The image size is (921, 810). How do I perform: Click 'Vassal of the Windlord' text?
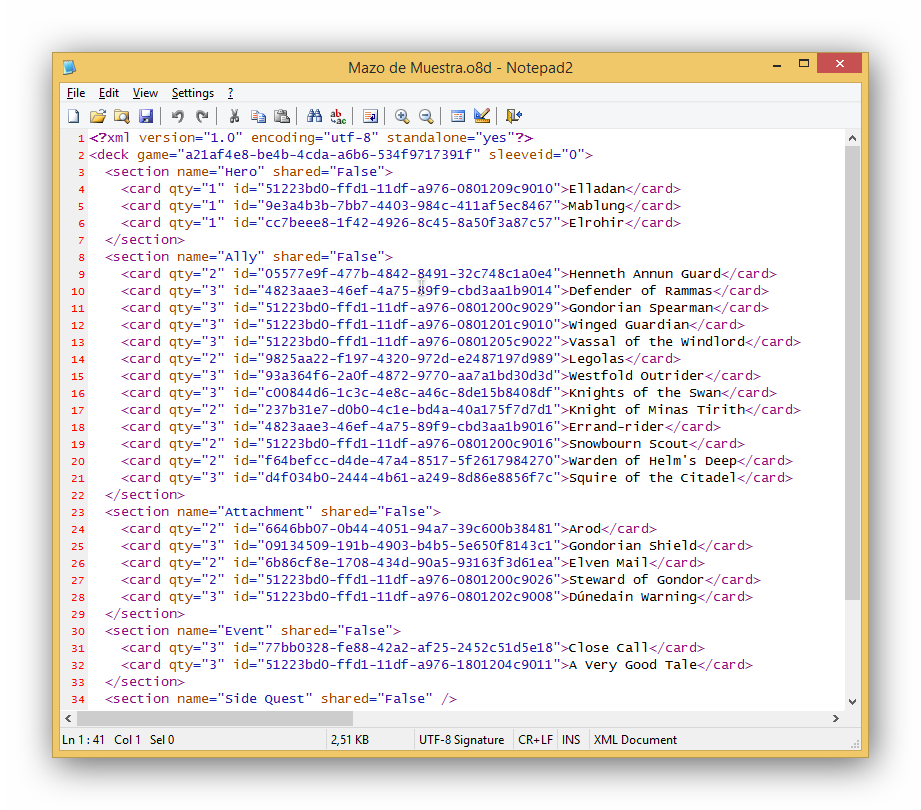pos(657,342)
